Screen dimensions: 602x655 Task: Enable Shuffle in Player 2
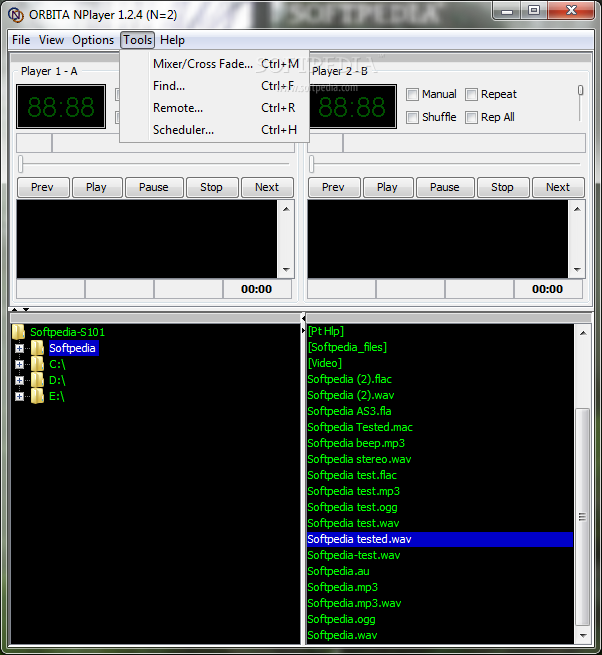point(412,117)
